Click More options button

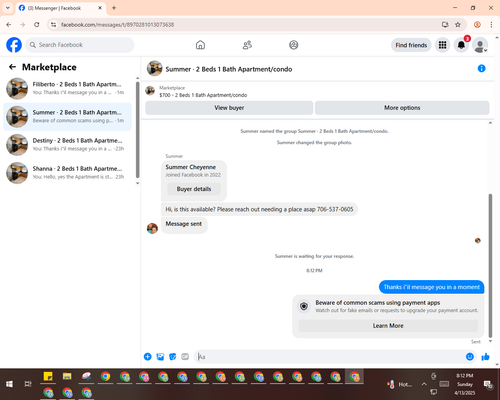tap(402, 108)
